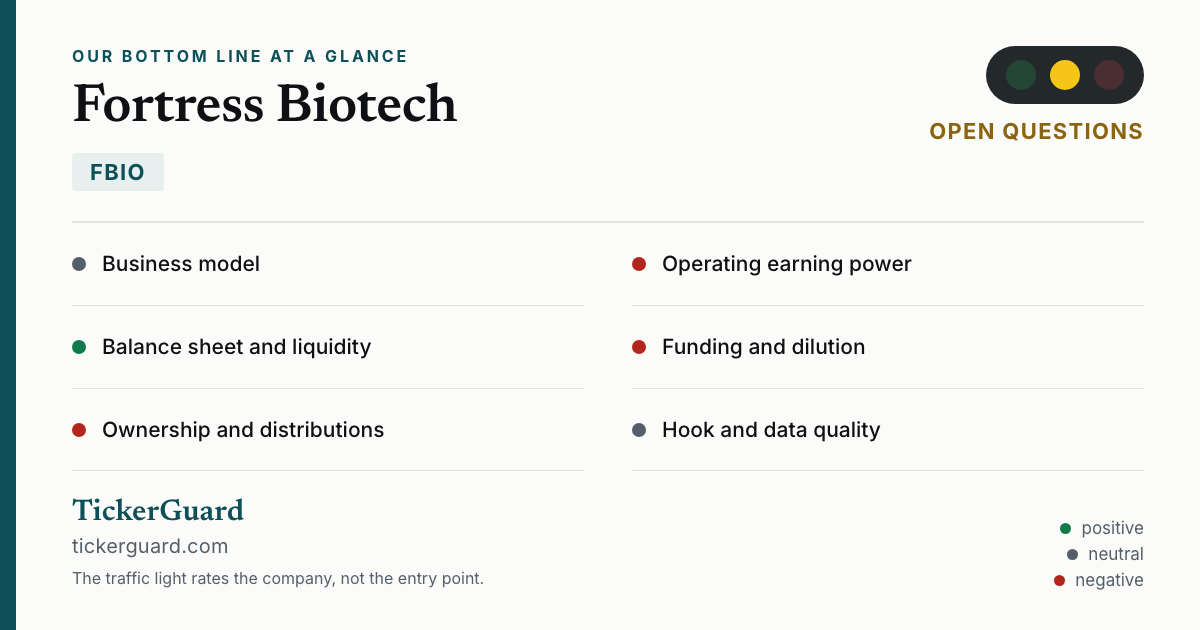1200x630 pixels.
Task: Click the gray dot beside Hook and data quality
Action: coord(639,430)
